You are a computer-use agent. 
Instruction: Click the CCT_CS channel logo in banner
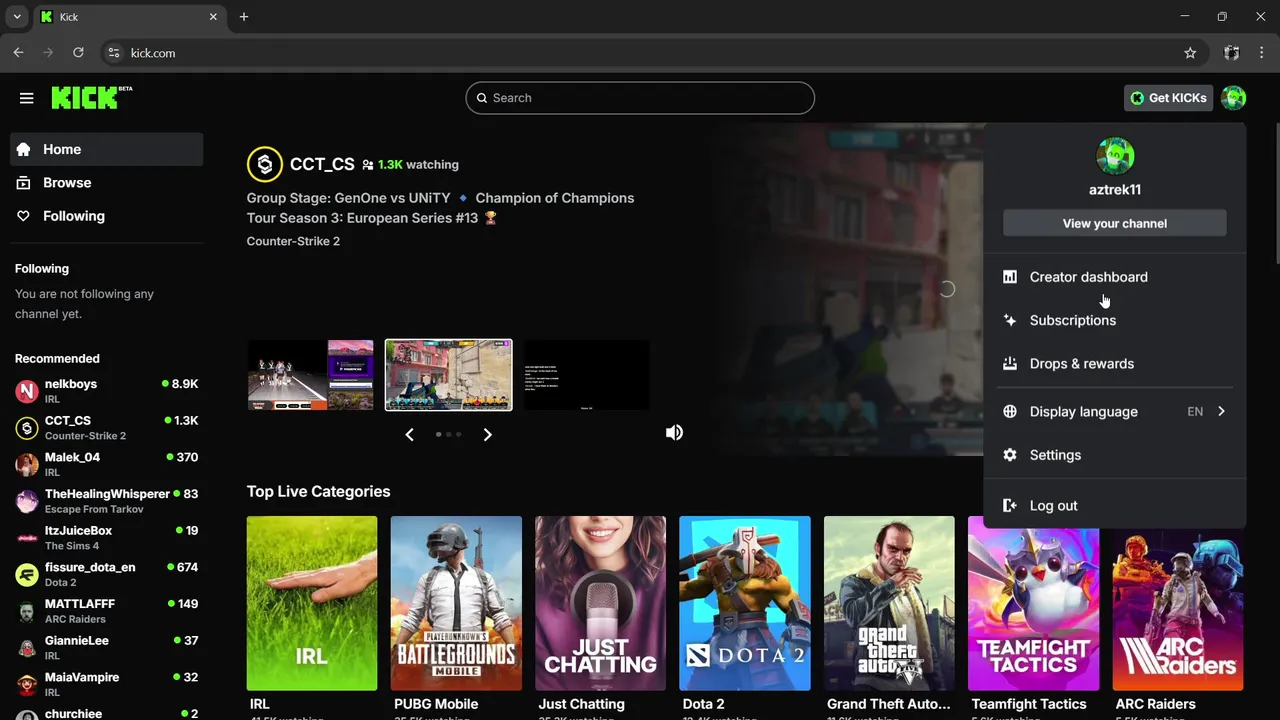tap(265, 164)
